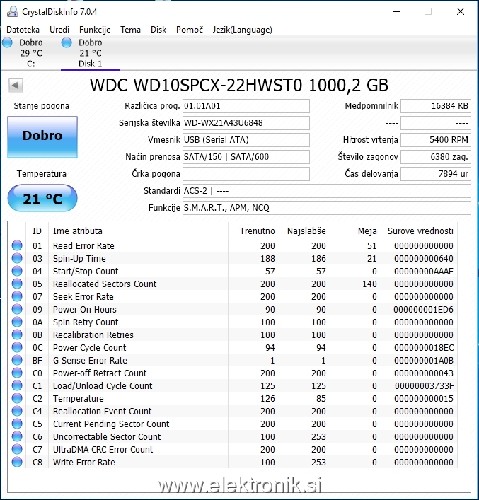Select the Uncorrectable Sector Count attribute name
479x500 pixels.
pos(107,437)
